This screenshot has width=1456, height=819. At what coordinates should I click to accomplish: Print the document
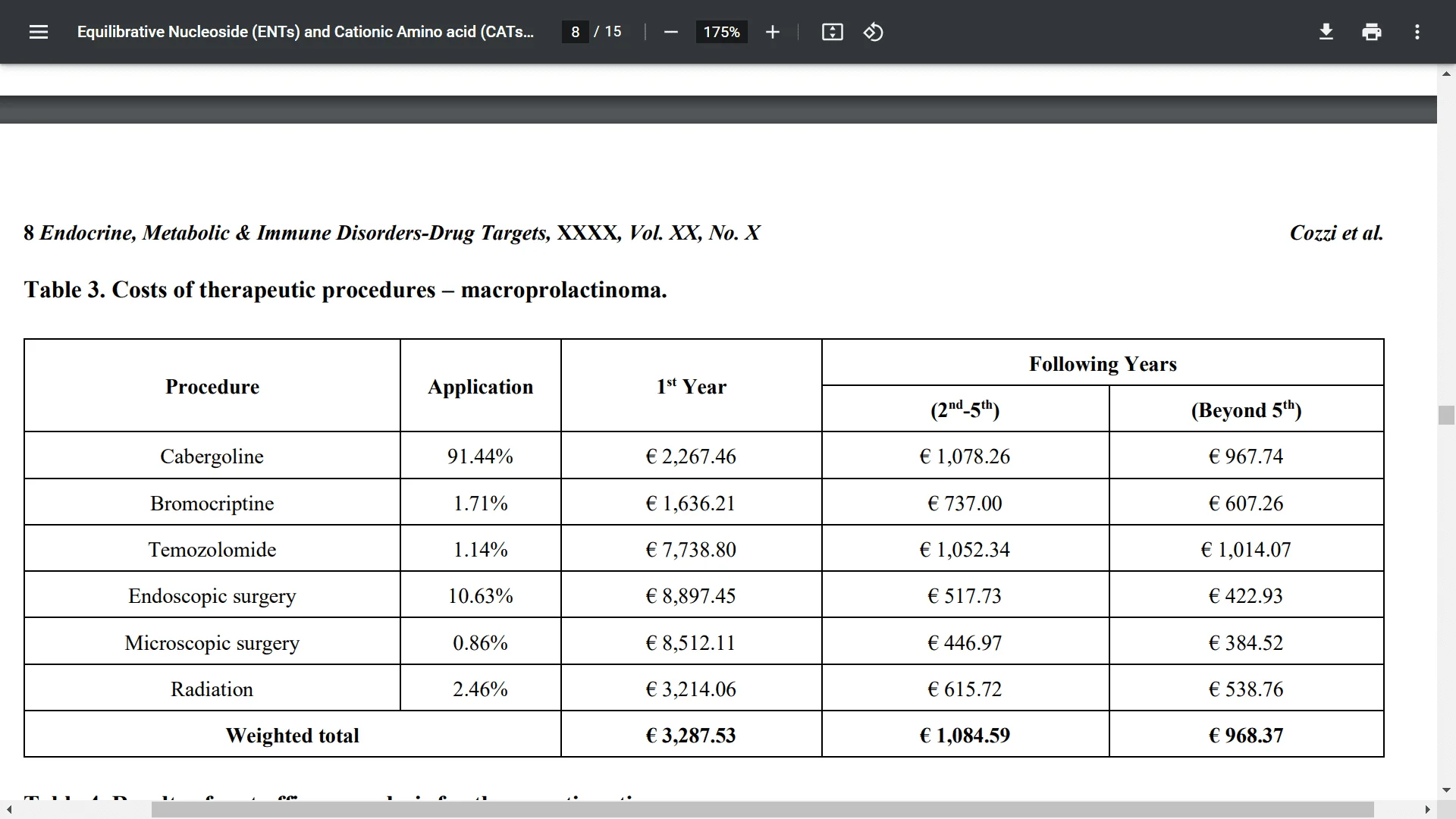point(1371,32)
